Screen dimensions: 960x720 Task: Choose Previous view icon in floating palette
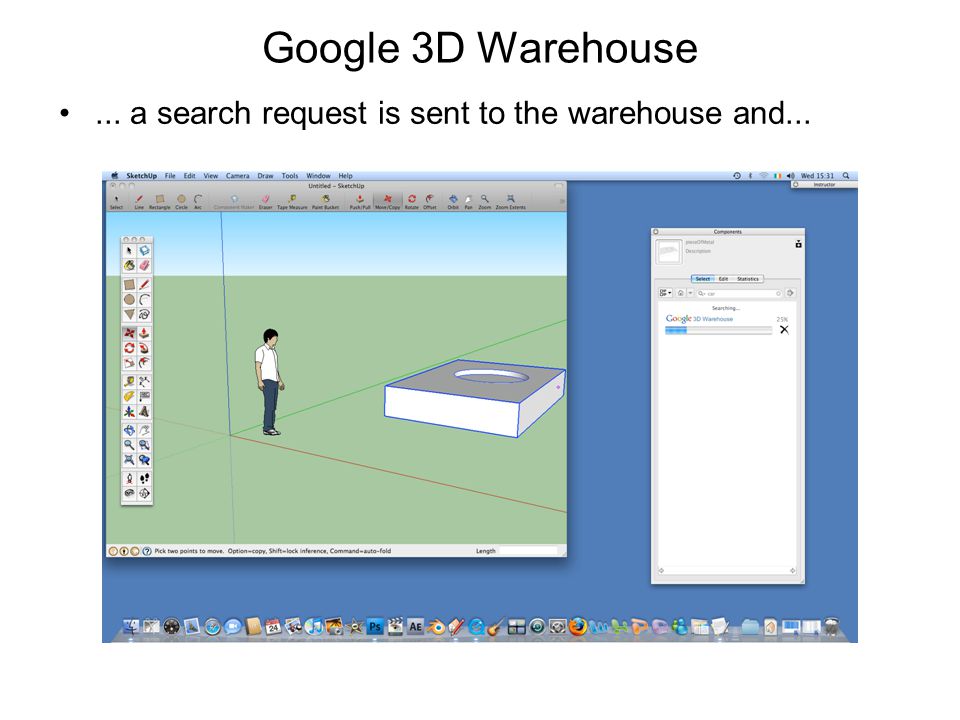[144, 460]
